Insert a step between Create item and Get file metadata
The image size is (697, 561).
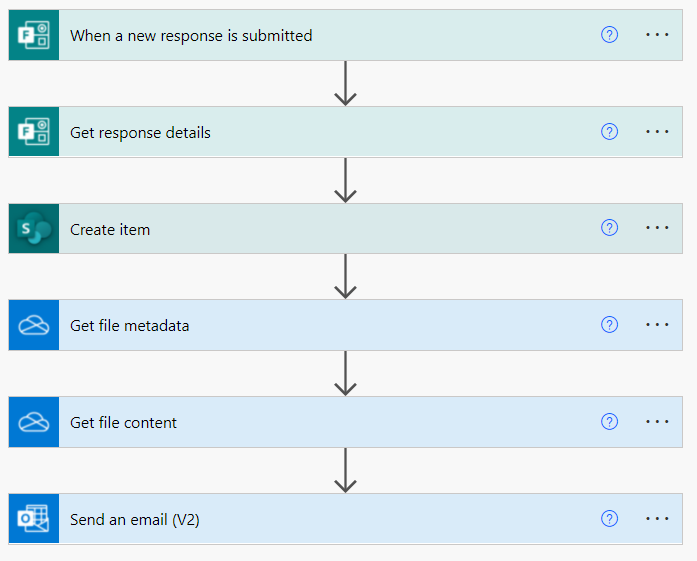346,276
